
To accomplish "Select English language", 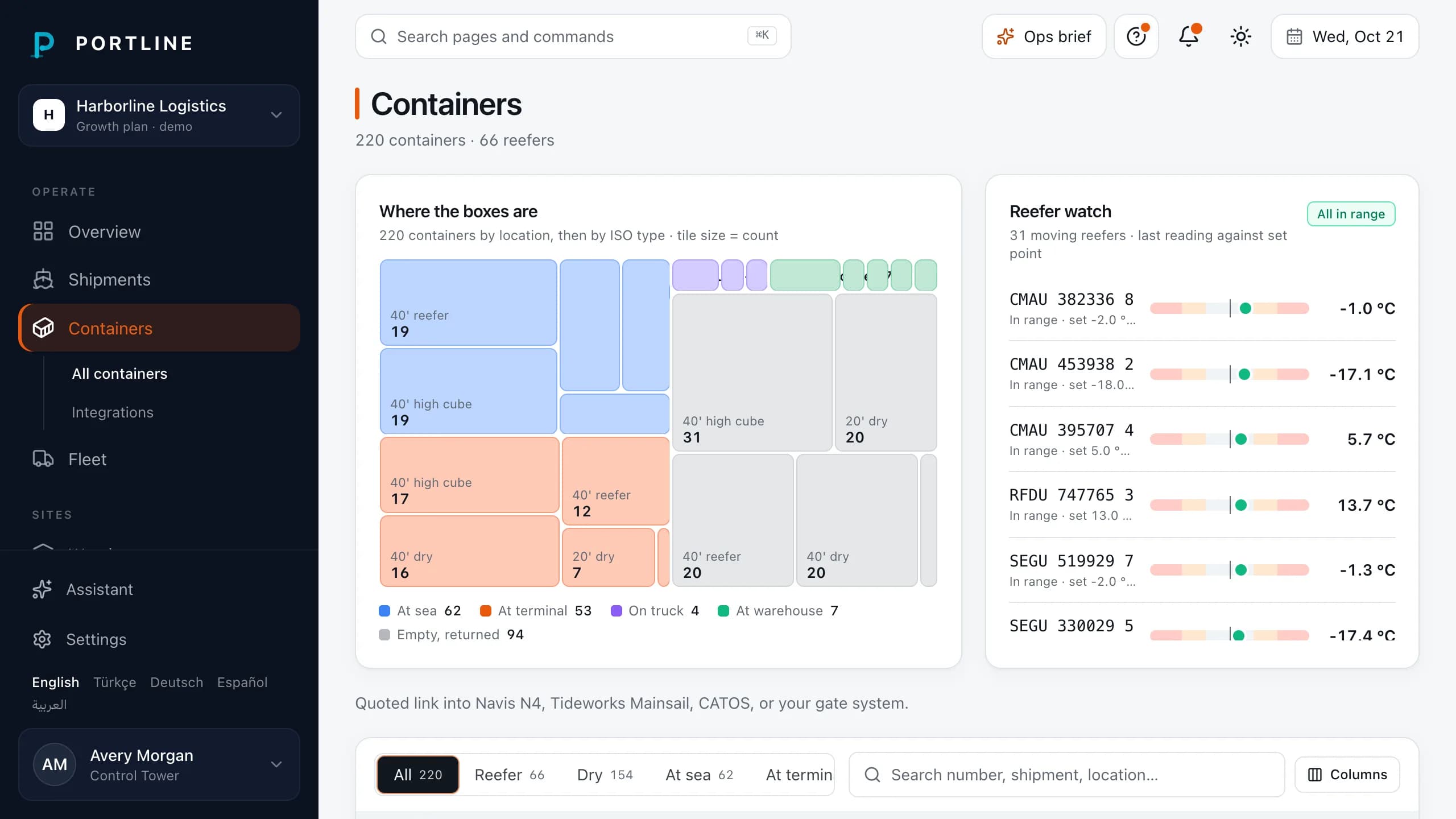I will pos(56,682).
